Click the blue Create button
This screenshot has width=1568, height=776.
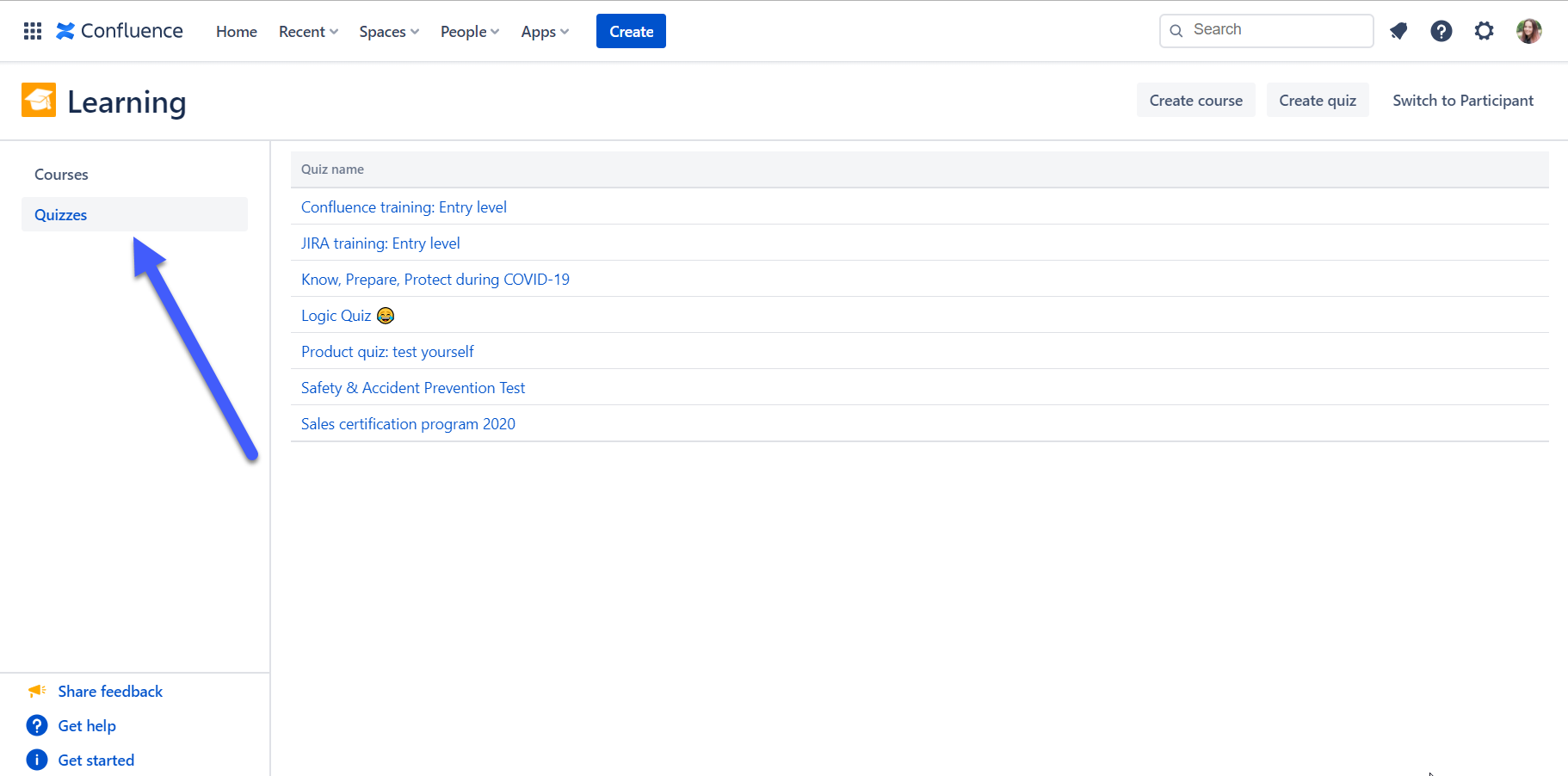pos(631,31)
